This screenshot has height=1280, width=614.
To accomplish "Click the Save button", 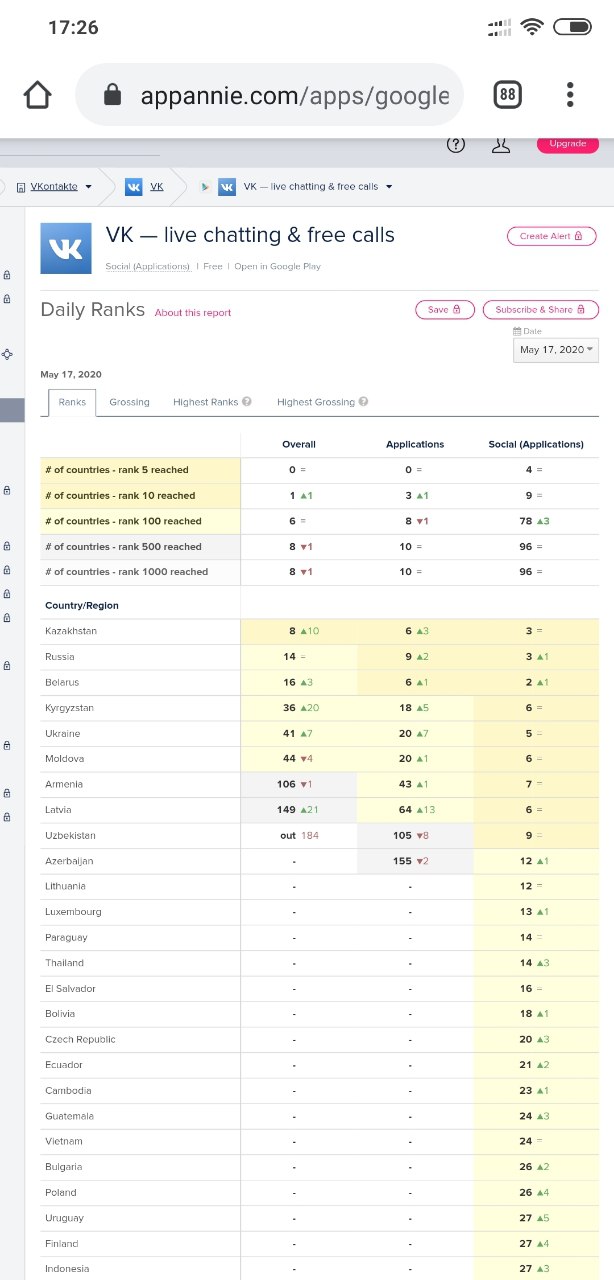I will (x=445, y=310).
